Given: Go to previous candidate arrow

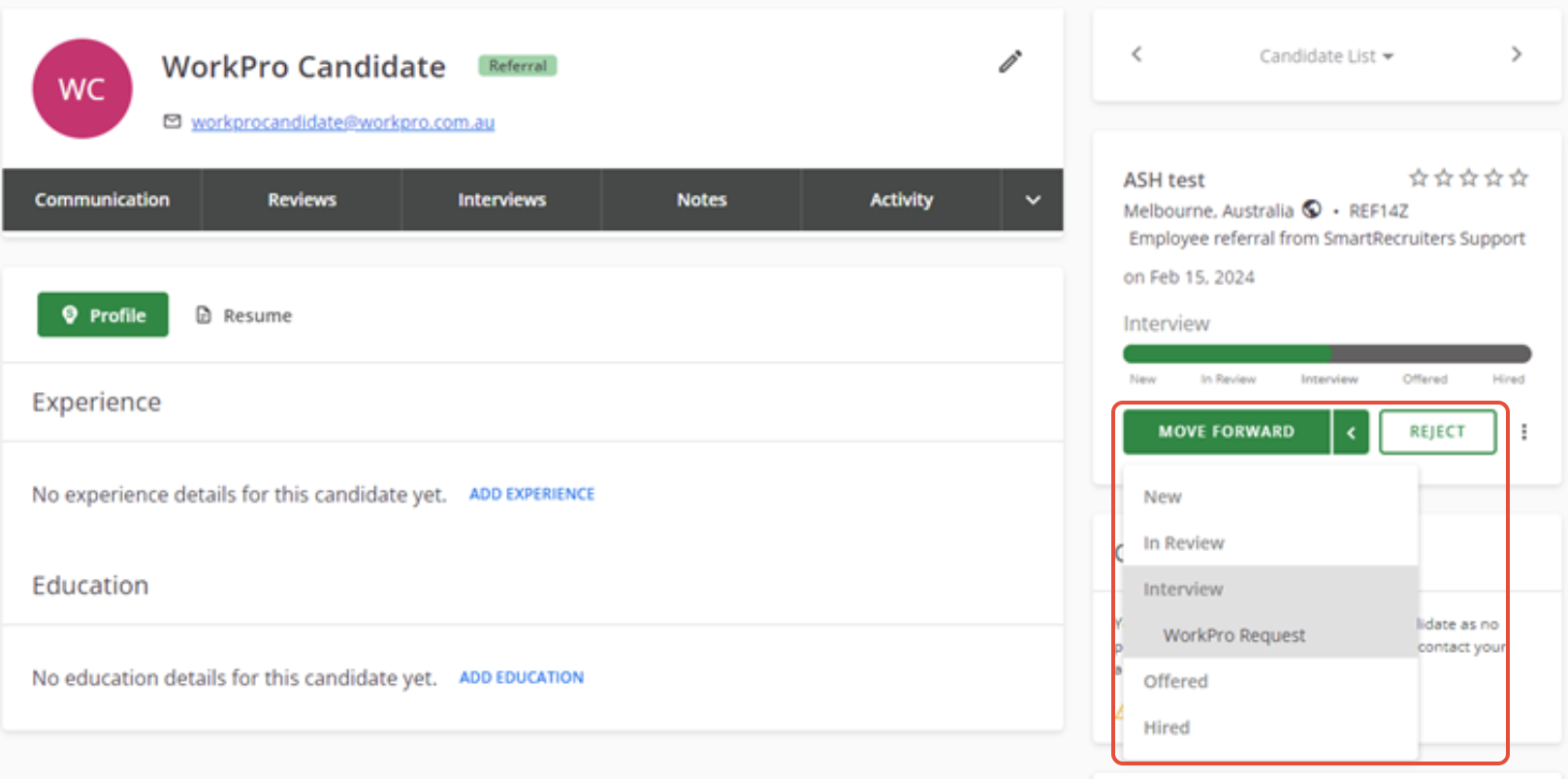Looking at the screenshot, I should click(1136, 54).
